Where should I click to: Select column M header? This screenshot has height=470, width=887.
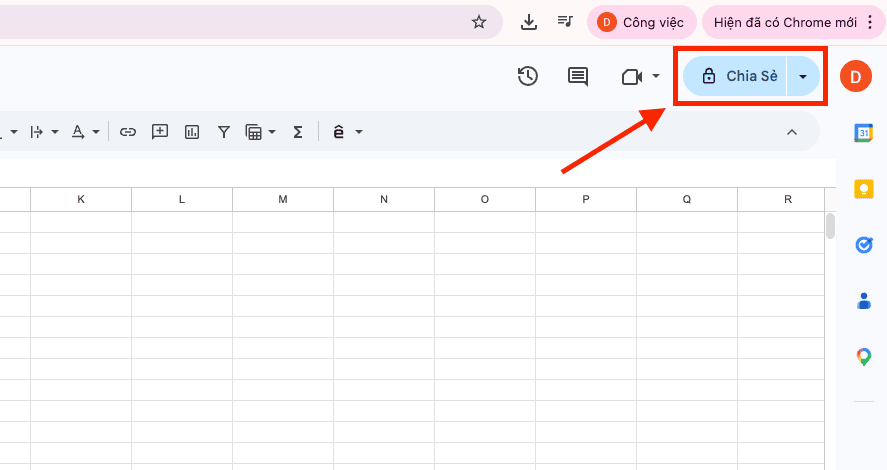coord(283,199)
